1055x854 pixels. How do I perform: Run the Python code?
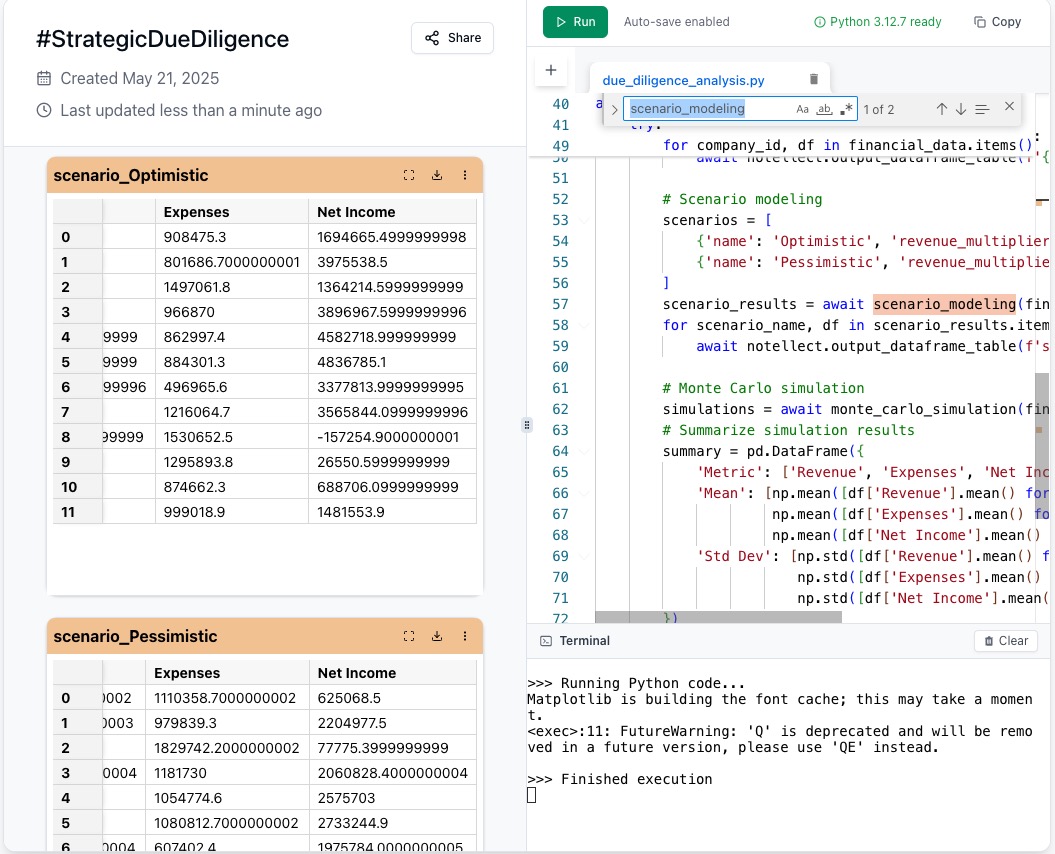575,22
